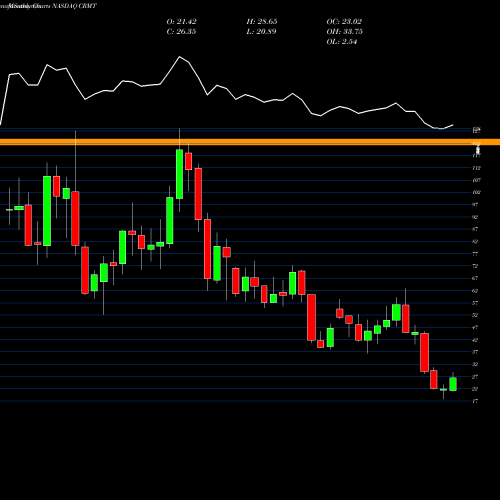Click the 82 price axis label
This screenshot has width=500, height=500.
click(475, 241)
